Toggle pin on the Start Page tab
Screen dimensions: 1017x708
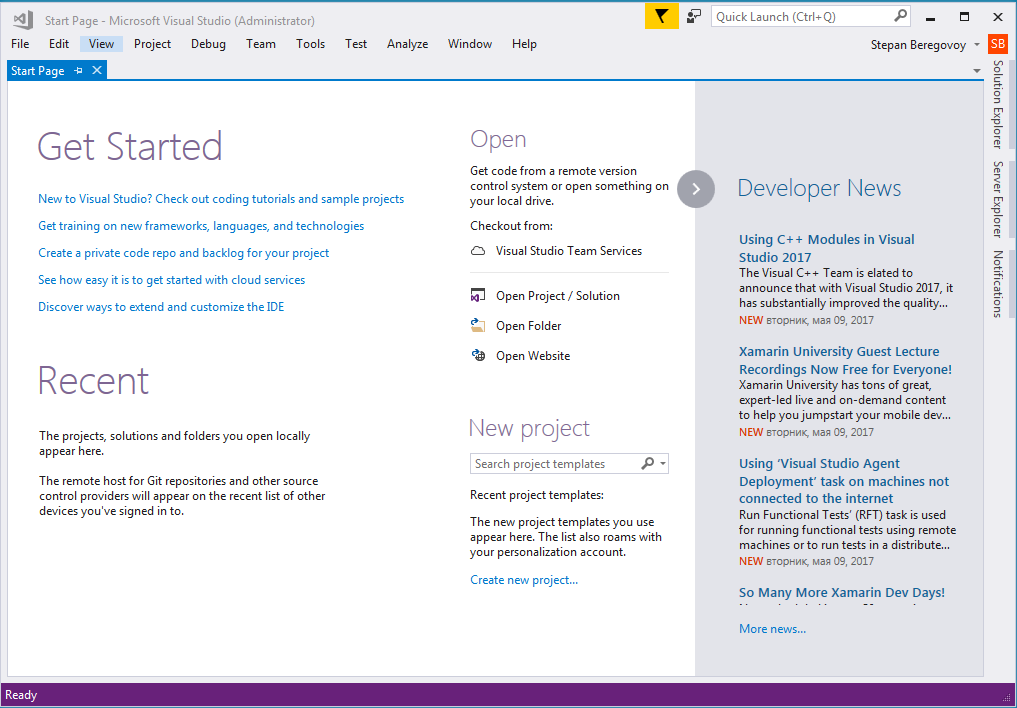(x=79, y=71)
